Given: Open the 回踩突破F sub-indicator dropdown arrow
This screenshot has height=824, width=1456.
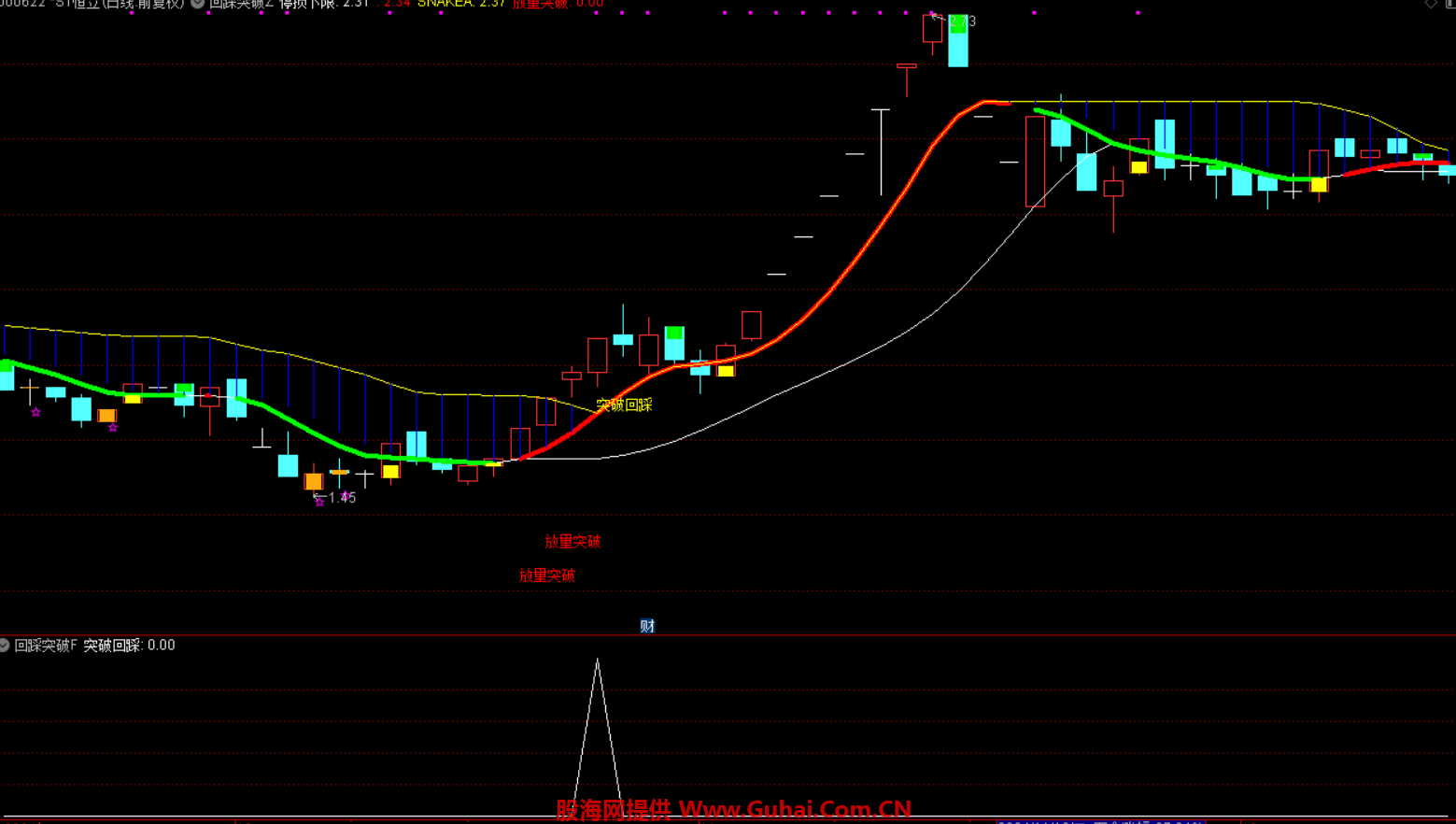Looking at the screenshot, I should pos(5,646).
